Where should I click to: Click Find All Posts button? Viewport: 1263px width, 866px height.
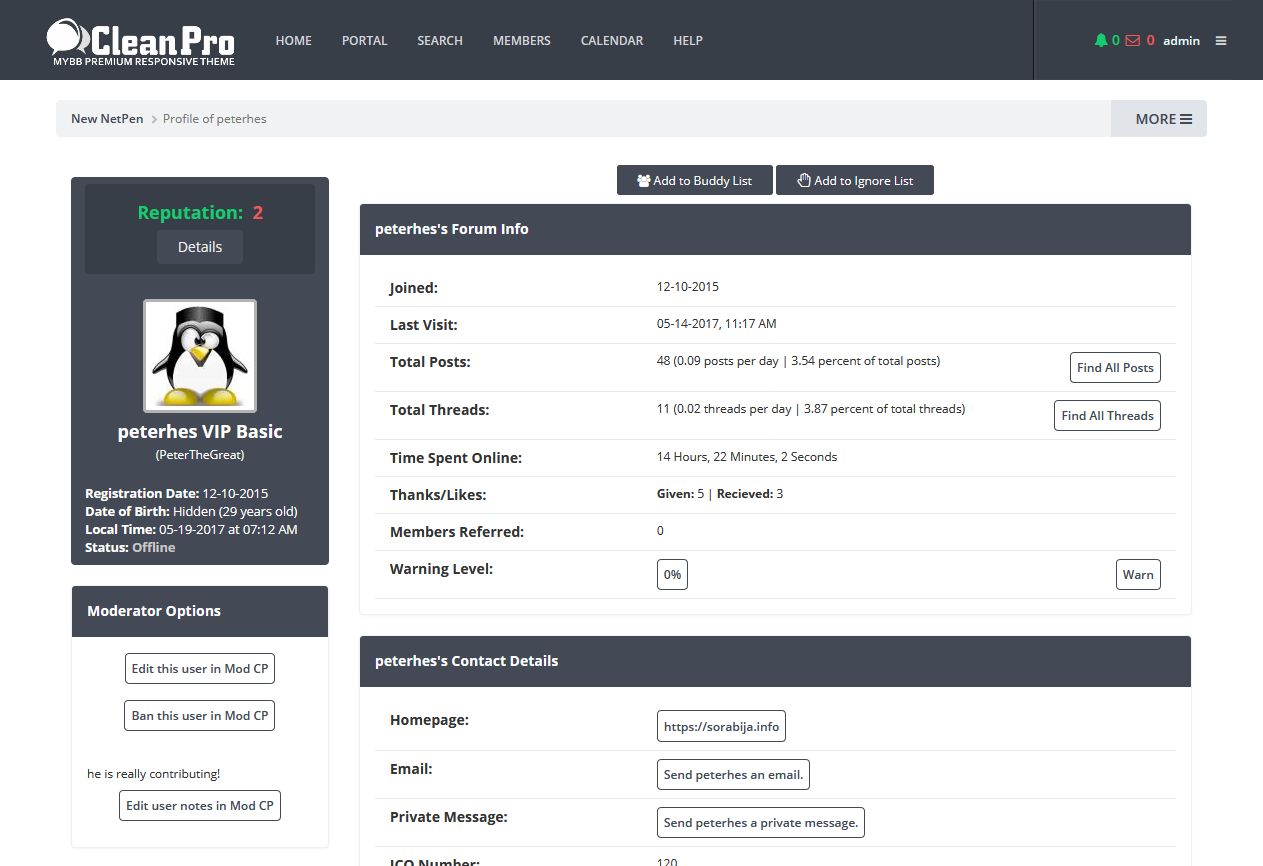1115,368
